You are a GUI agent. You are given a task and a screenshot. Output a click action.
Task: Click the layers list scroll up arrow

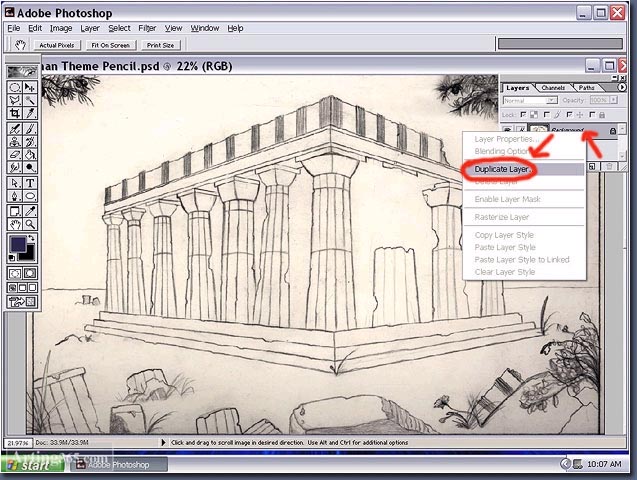coord(622,129)
